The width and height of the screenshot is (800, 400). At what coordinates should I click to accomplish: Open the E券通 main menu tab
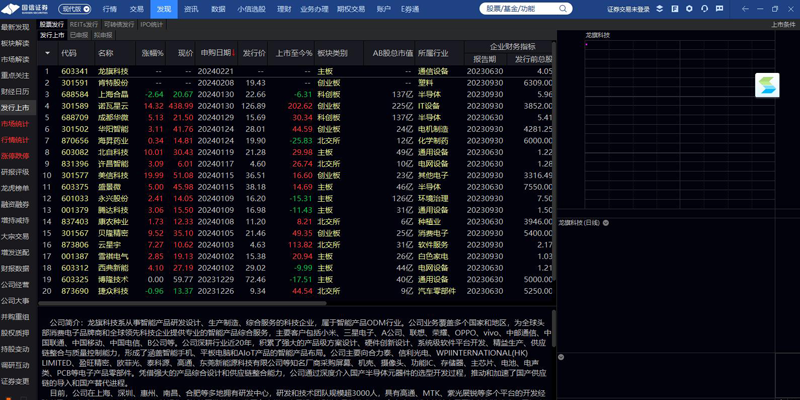(x=410, y=9)
